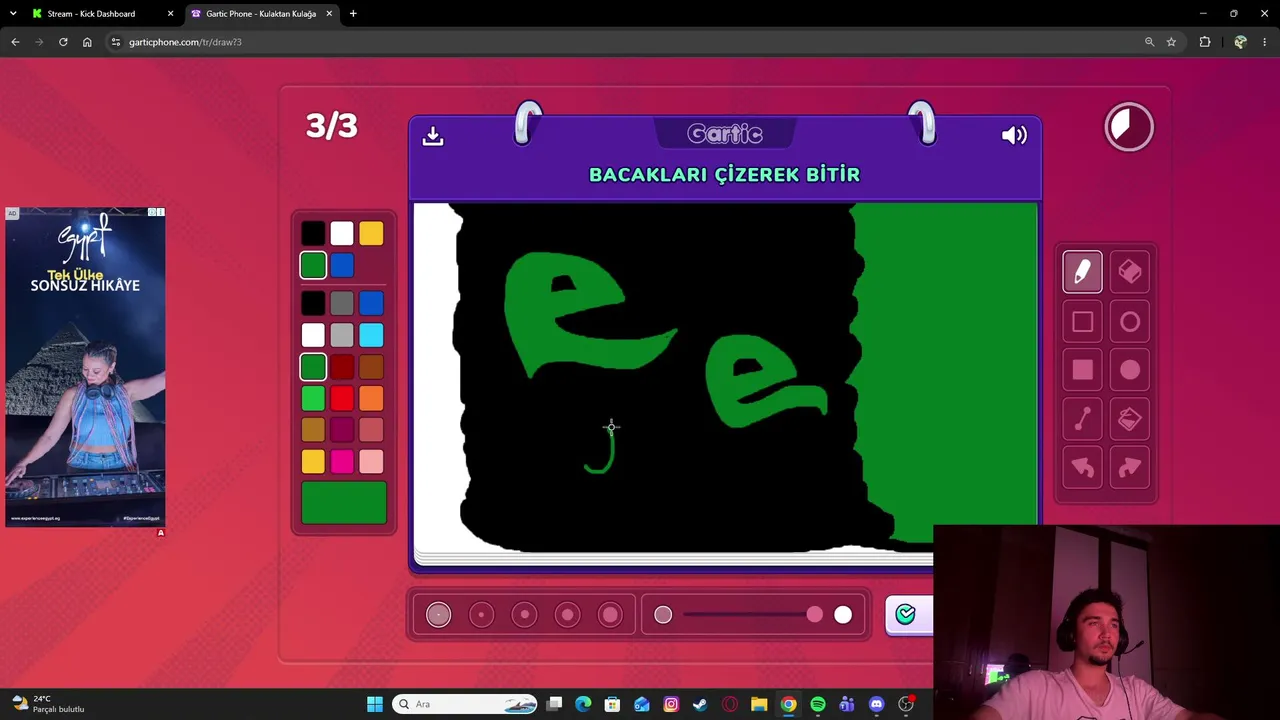
Task: Open the weather widget showing 24°C
Action: tap(48, 704)
